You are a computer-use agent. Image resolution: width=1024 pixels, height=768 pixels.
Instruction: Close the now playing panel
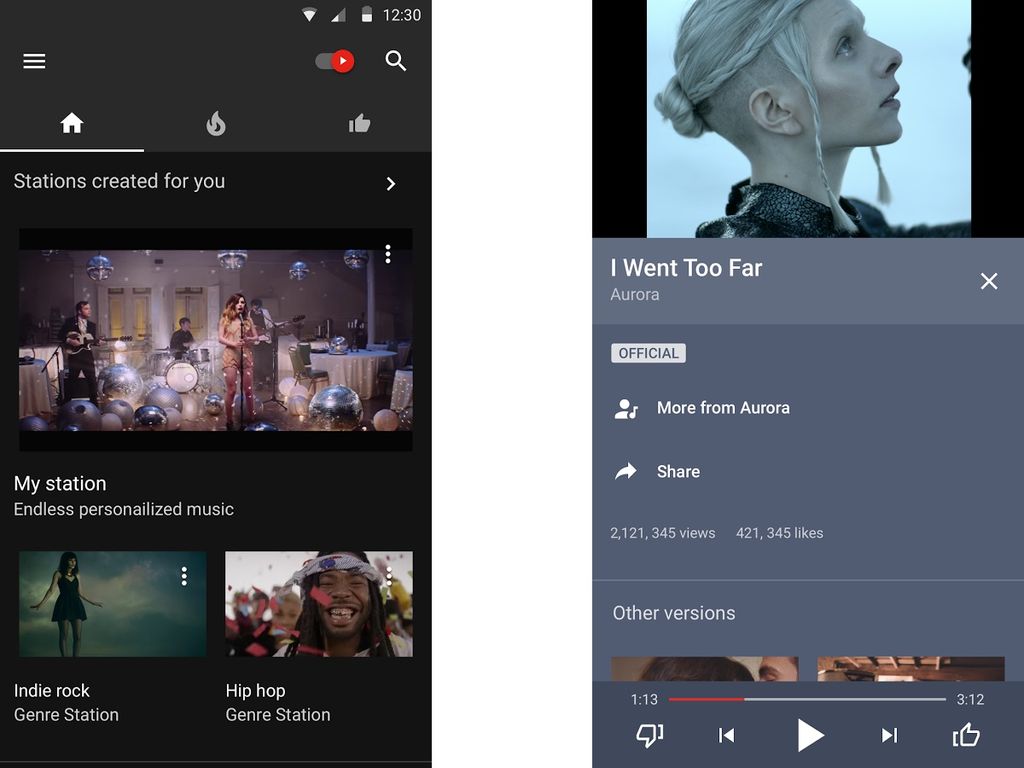[989, 281]
